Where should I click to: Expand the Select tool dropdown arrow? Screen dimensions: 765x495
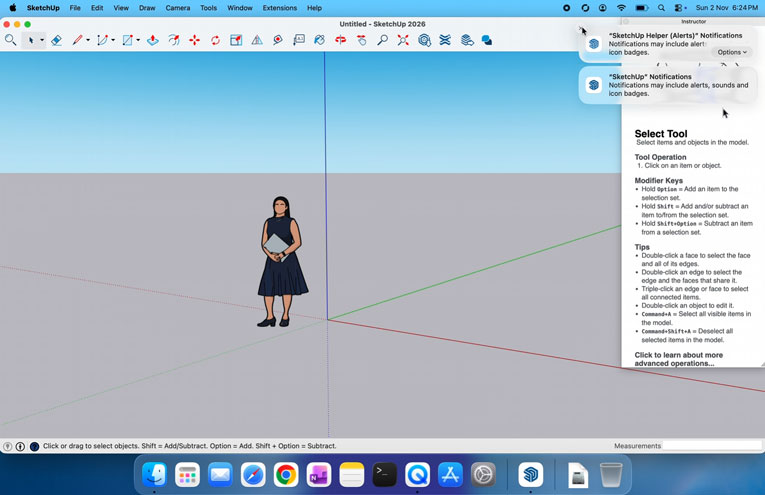coord(42,40)
